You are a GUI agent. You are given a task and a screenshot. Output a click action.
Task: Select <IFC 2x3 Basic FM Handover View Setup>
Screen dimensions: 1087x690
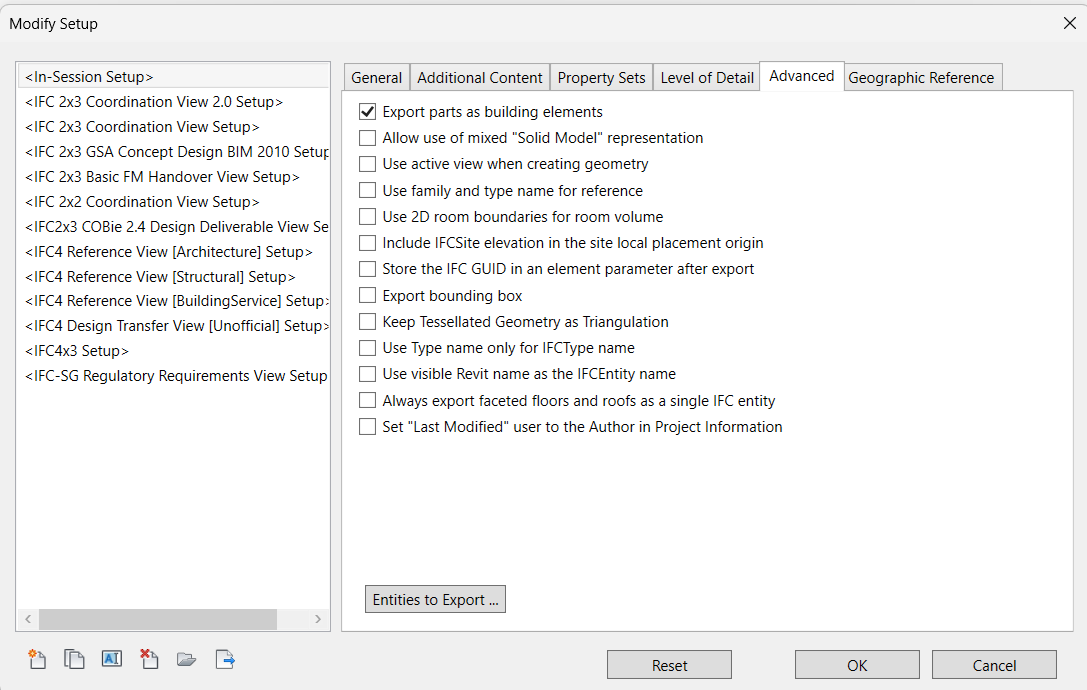pyautogui.click(x=173, y=177)
